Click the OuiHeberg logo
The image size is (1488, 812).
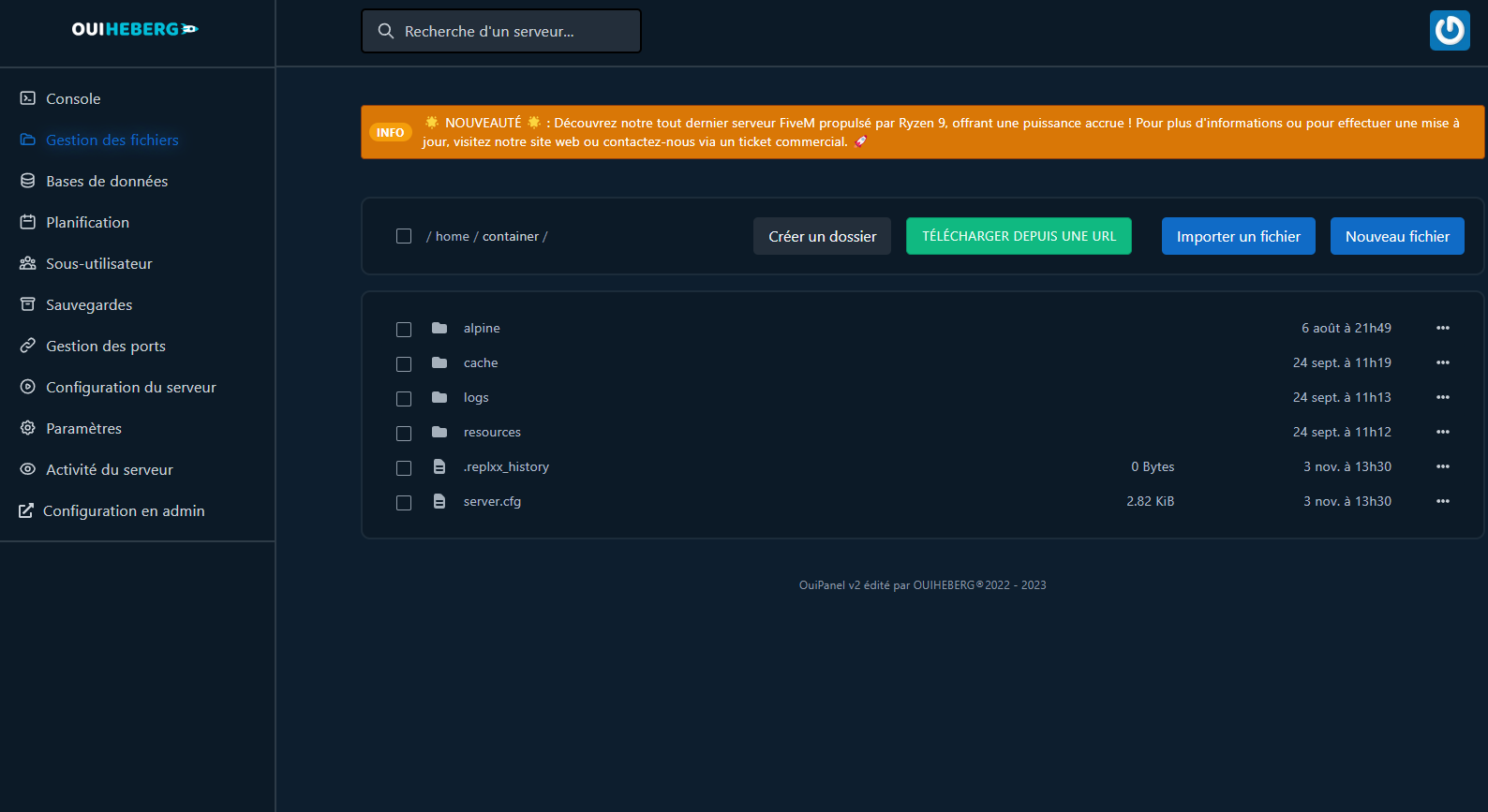(x=135, y=29)
